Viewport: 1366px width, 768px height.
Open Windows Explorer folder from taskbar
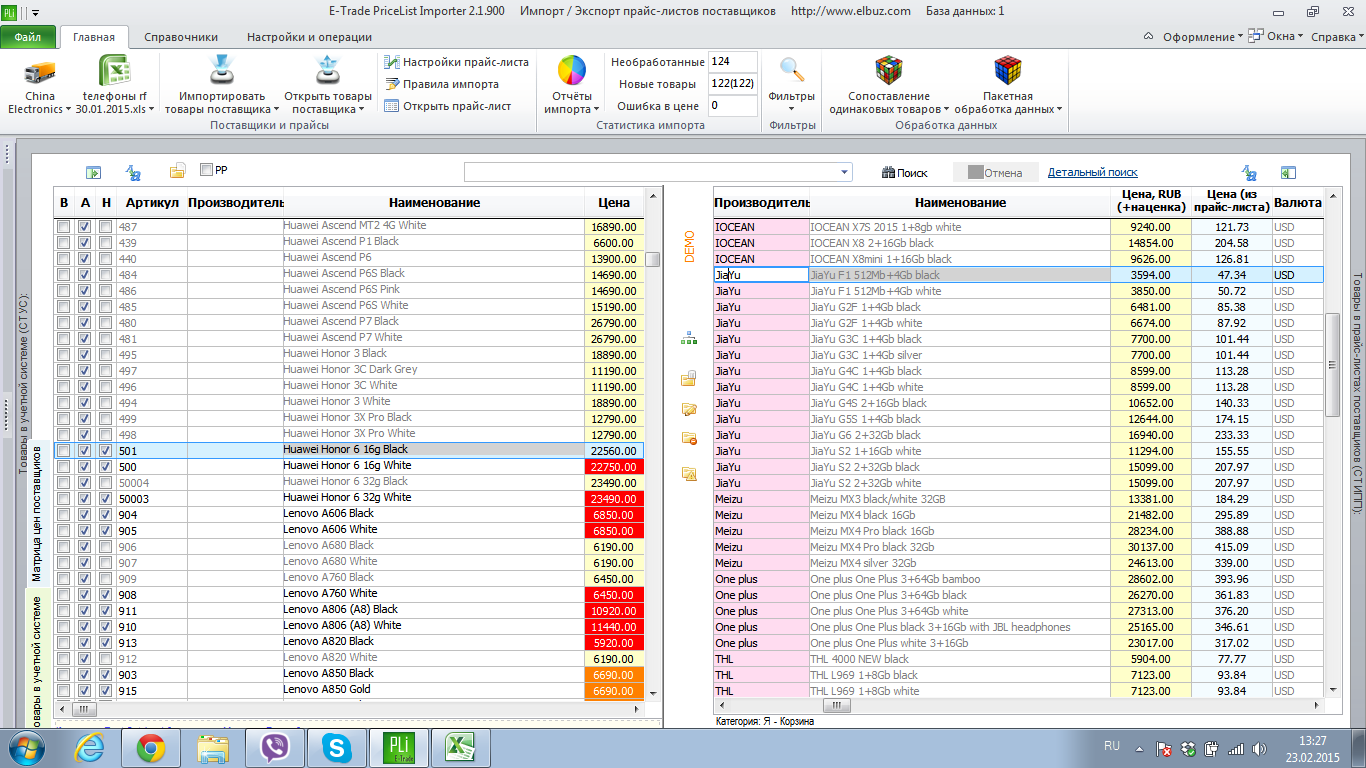(213, 748)
